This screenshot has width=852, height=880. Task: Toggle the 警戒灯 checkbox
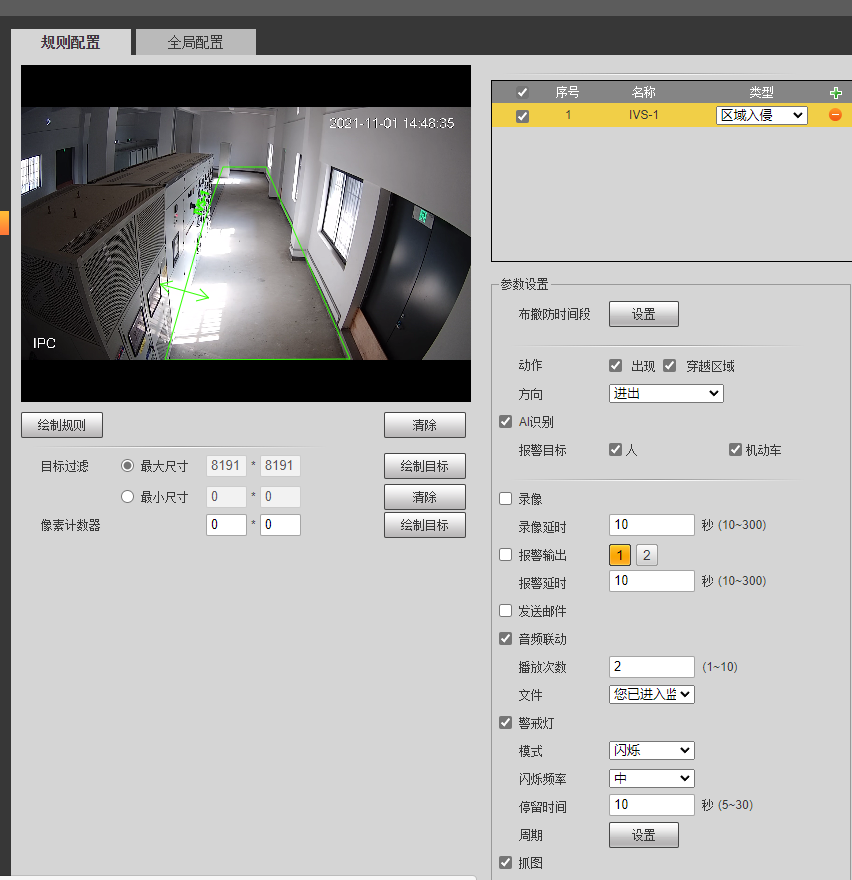pyautogui.click(x=505, y=723)
